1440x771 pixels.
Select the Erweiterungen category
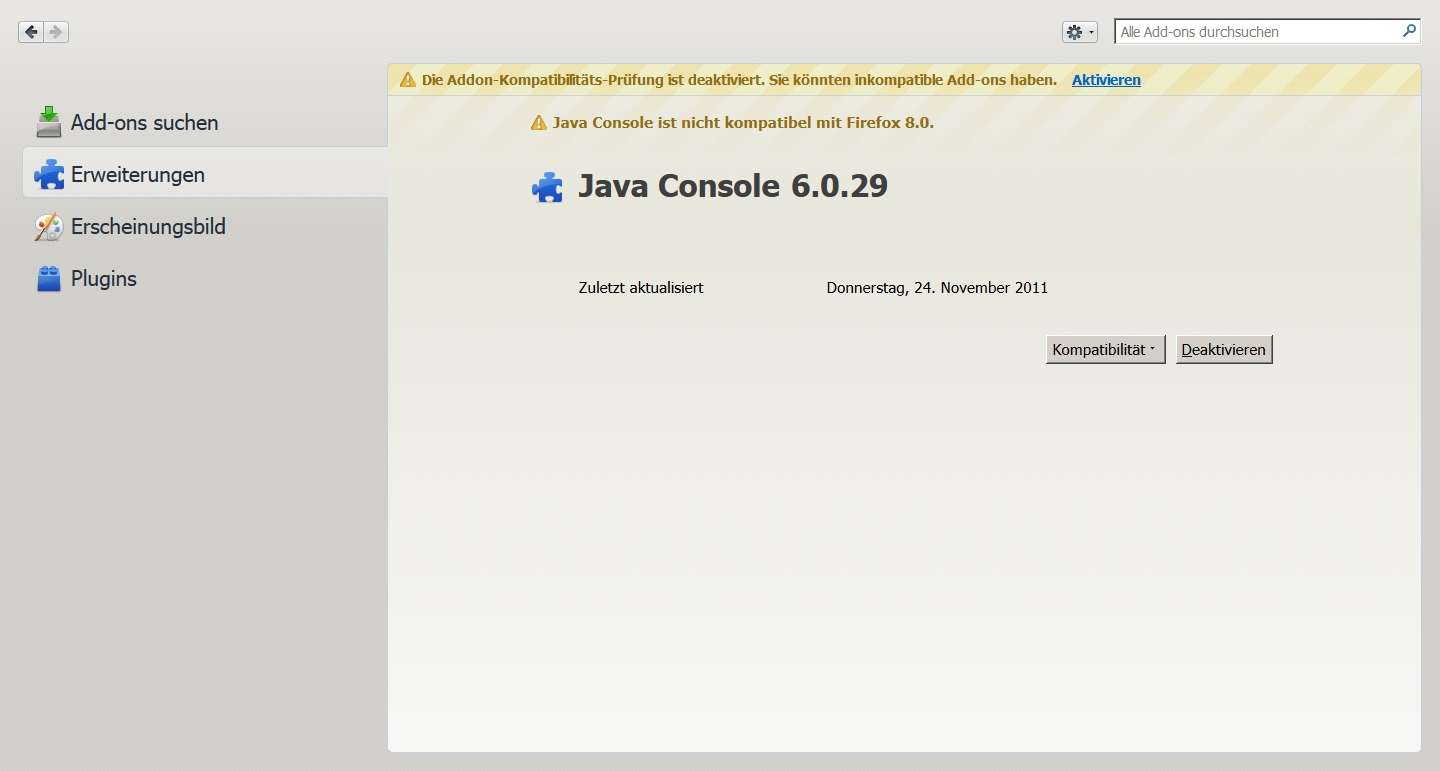205,174
